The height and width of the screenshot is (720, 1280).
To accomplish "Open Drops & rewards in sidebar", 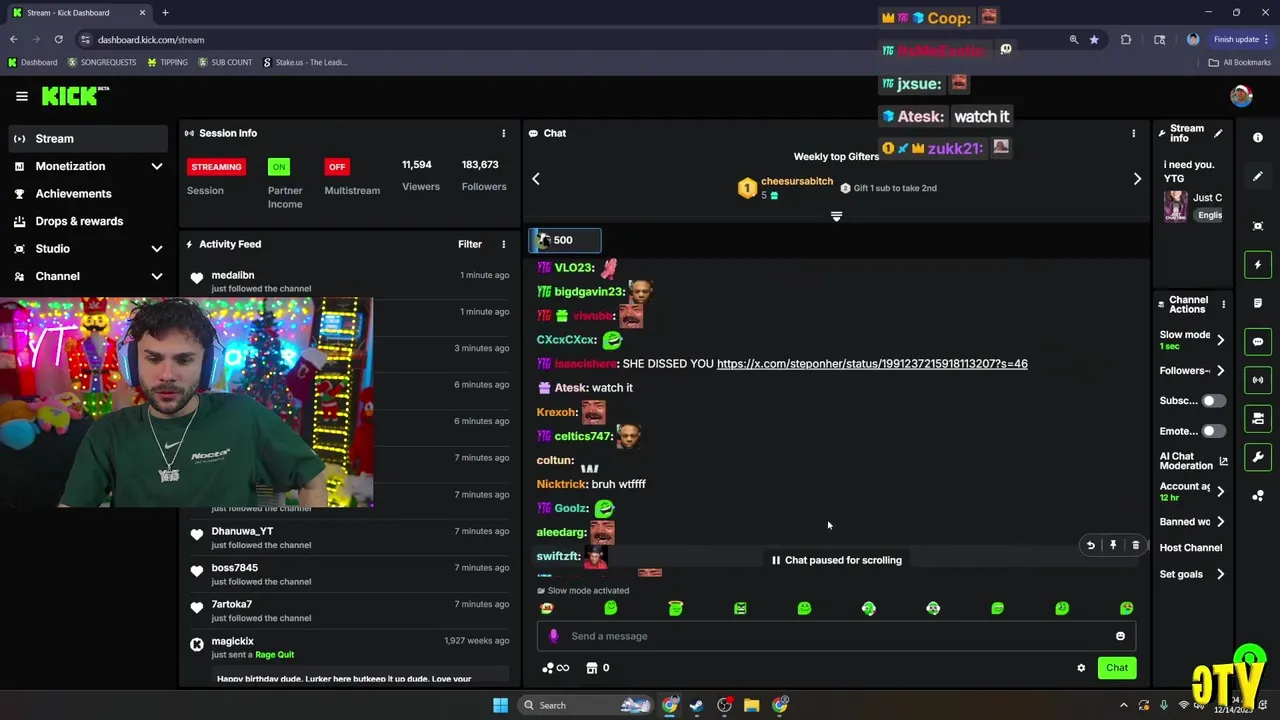I will 87,221.
